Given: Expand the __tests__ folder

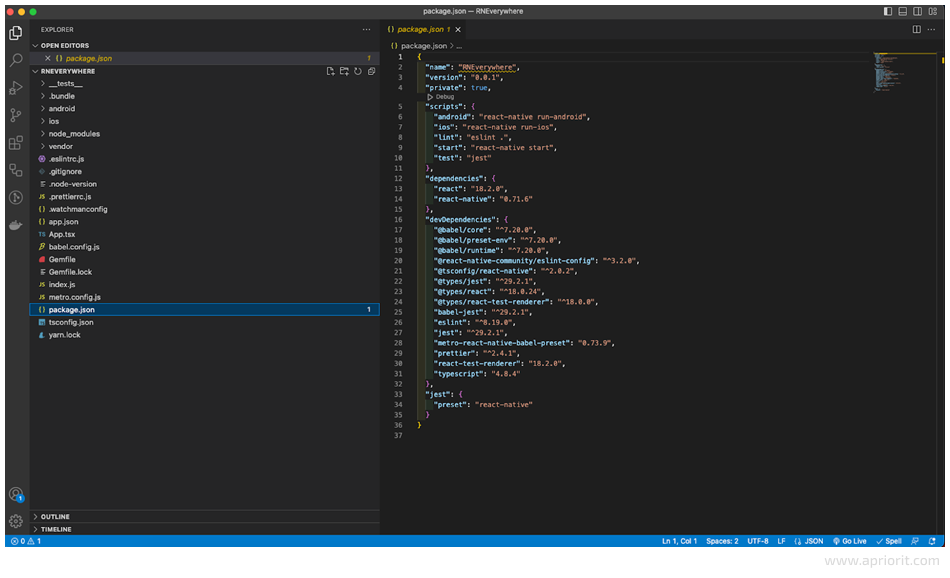Looking at the screenshot, I should pyautogui.click(x=205, y=84).
